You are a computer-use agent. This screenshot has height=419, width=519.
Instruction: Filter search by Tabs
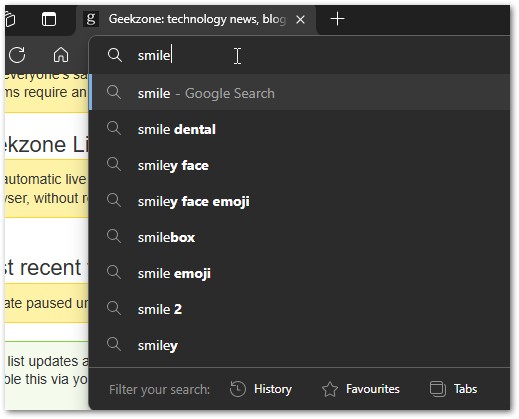(x=453, y=389)
